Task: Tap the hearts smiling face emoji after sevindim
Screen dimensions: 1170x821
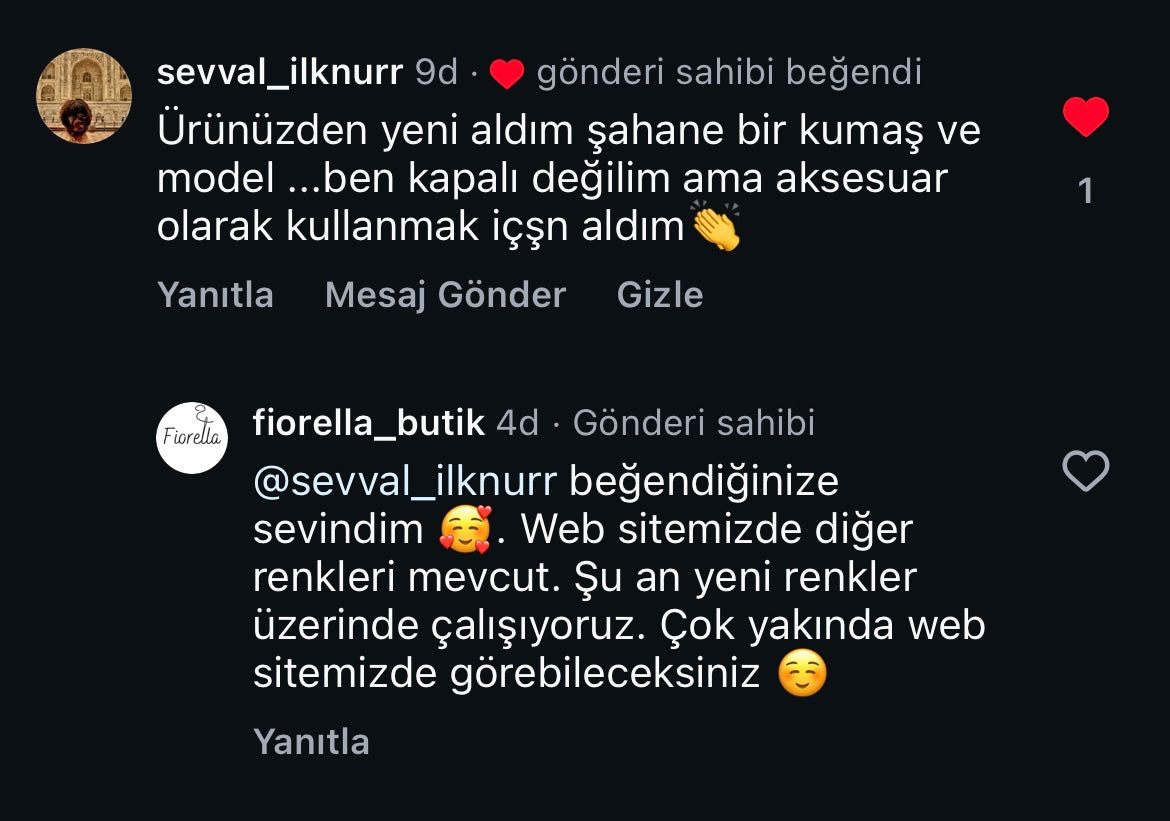Action: coord(466,530)
